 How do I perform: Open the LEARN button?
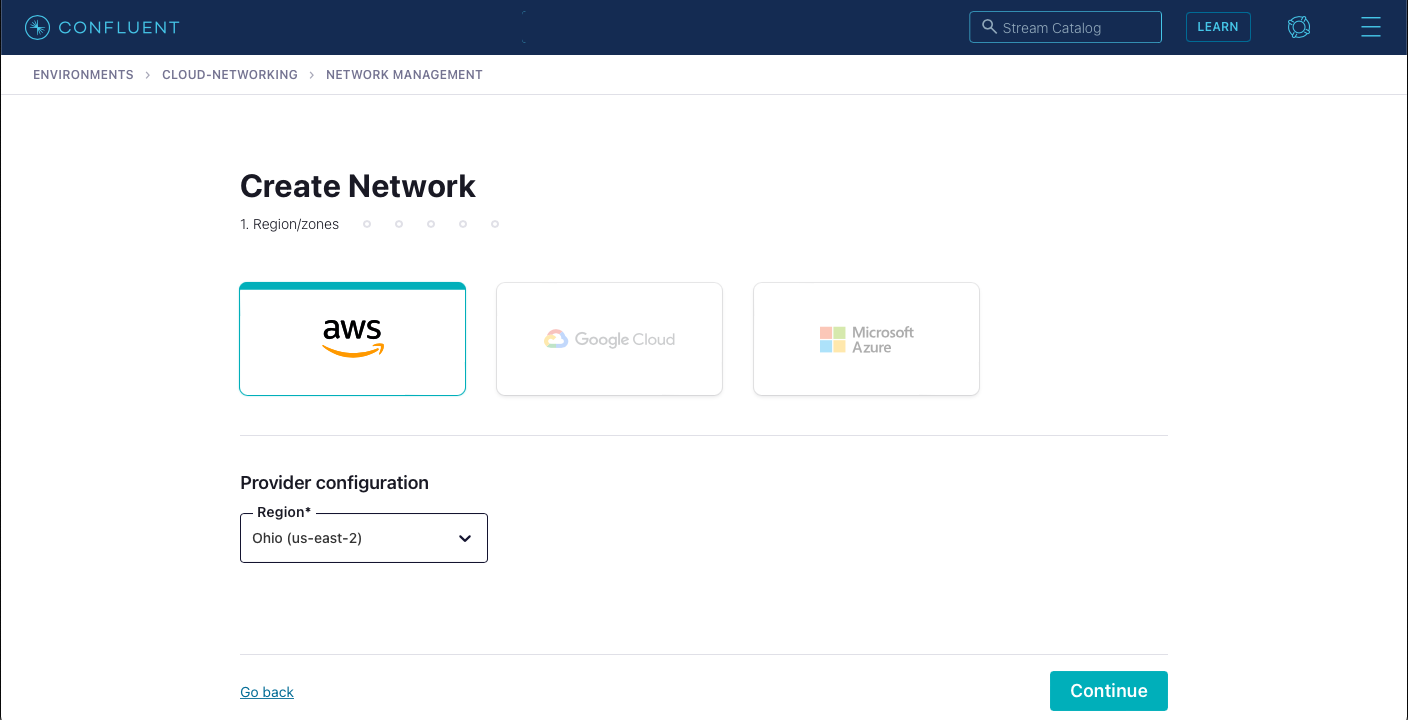tap(1218, 27)
